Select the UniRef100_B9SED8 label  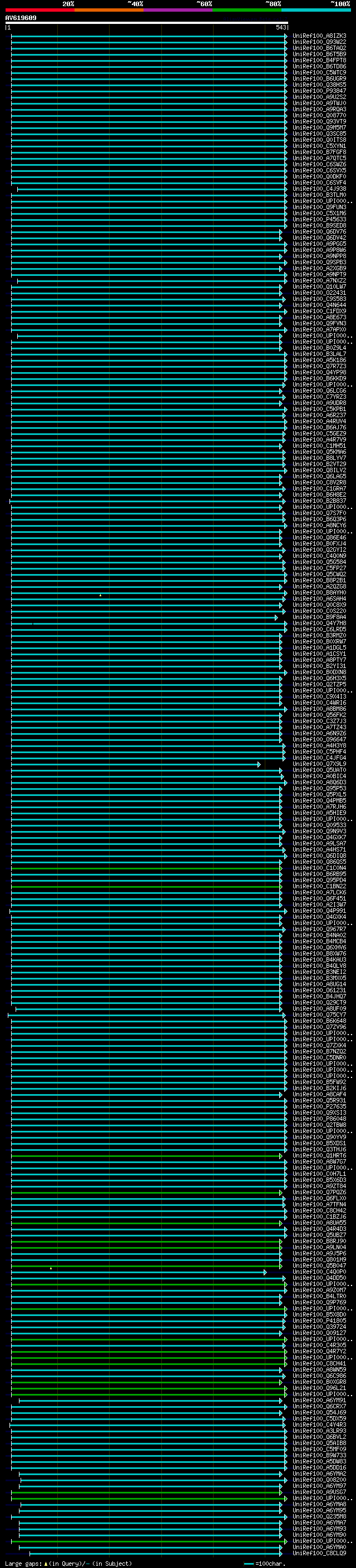pos(319,225)
